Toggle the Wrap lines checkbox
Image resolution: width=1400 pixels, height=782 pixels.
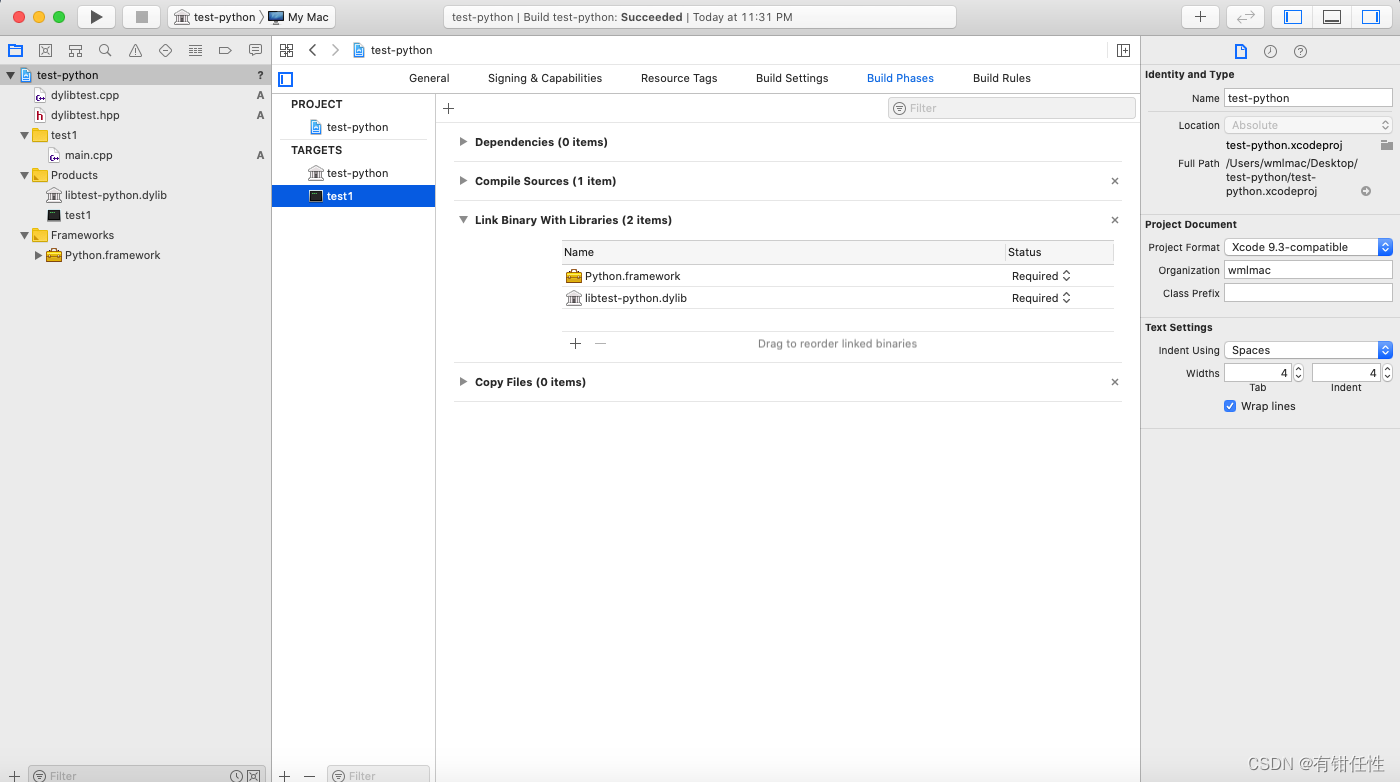tap(1230, 406)
